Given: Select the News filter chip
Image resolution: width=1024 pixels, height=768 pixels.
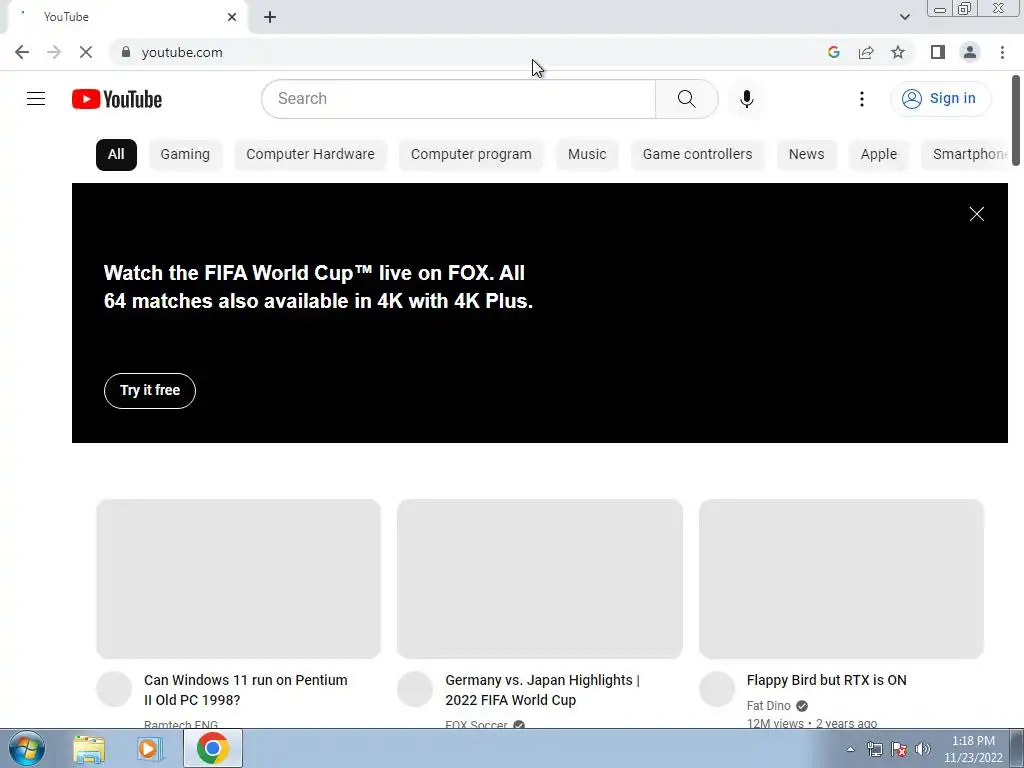Looking at the screenshot, I should coord(807,155).
